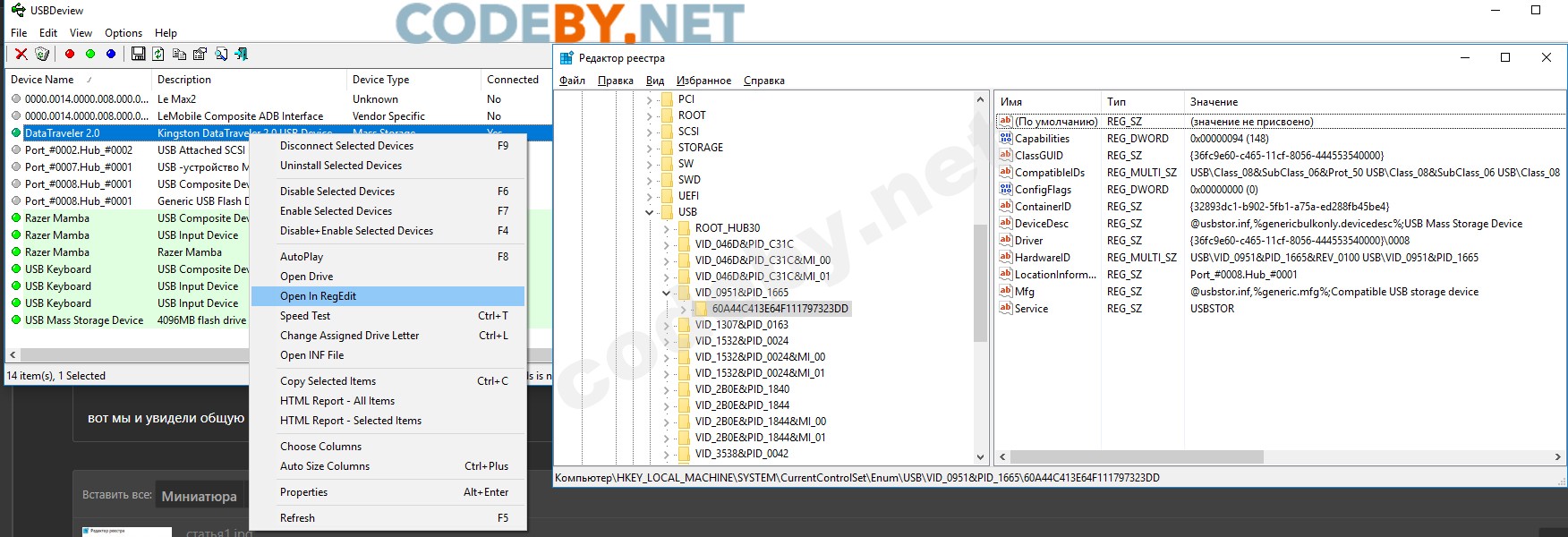Choose Open In RegEdit from context menu
This screenshot has height=537, width=1568.
tap(388, 296)
